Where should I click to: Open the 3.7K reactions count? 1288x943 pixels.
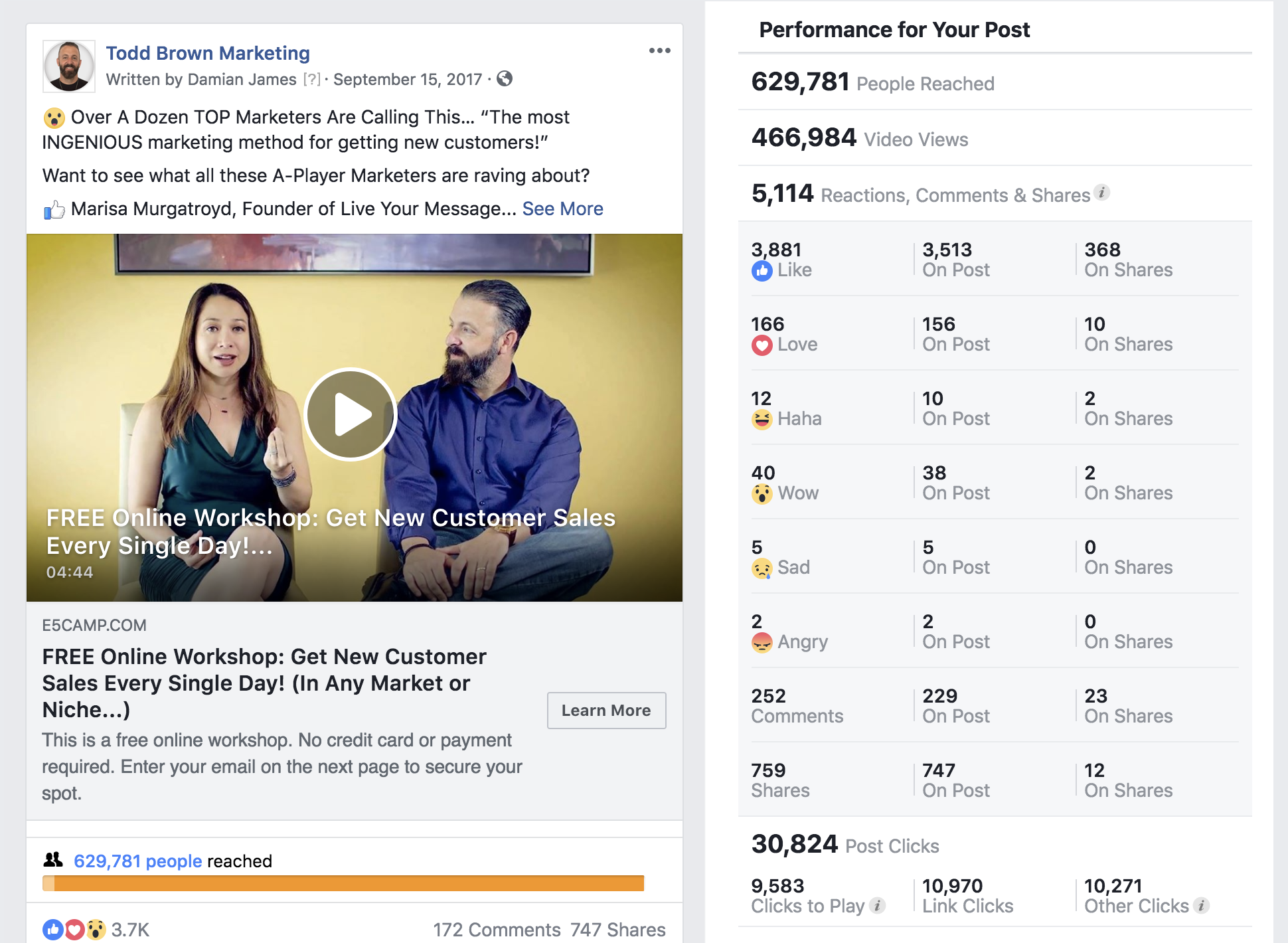(130, 930)
